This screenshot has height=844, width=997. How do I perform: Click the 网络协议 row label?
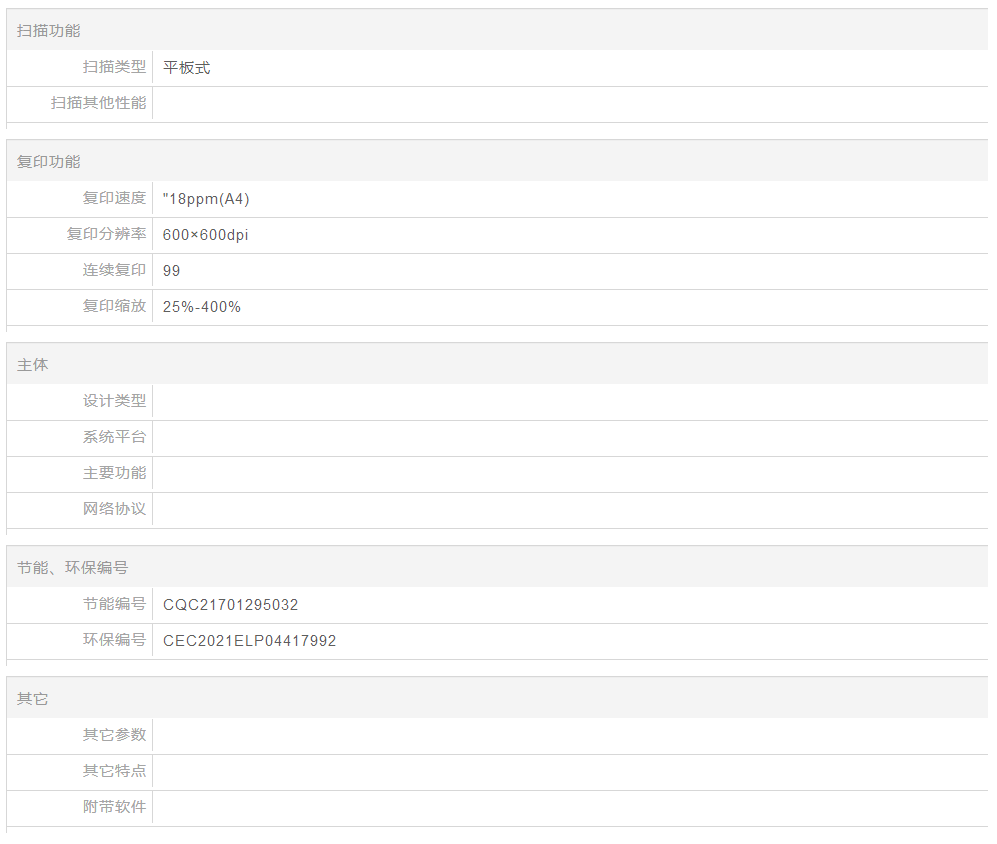point(114,509)
